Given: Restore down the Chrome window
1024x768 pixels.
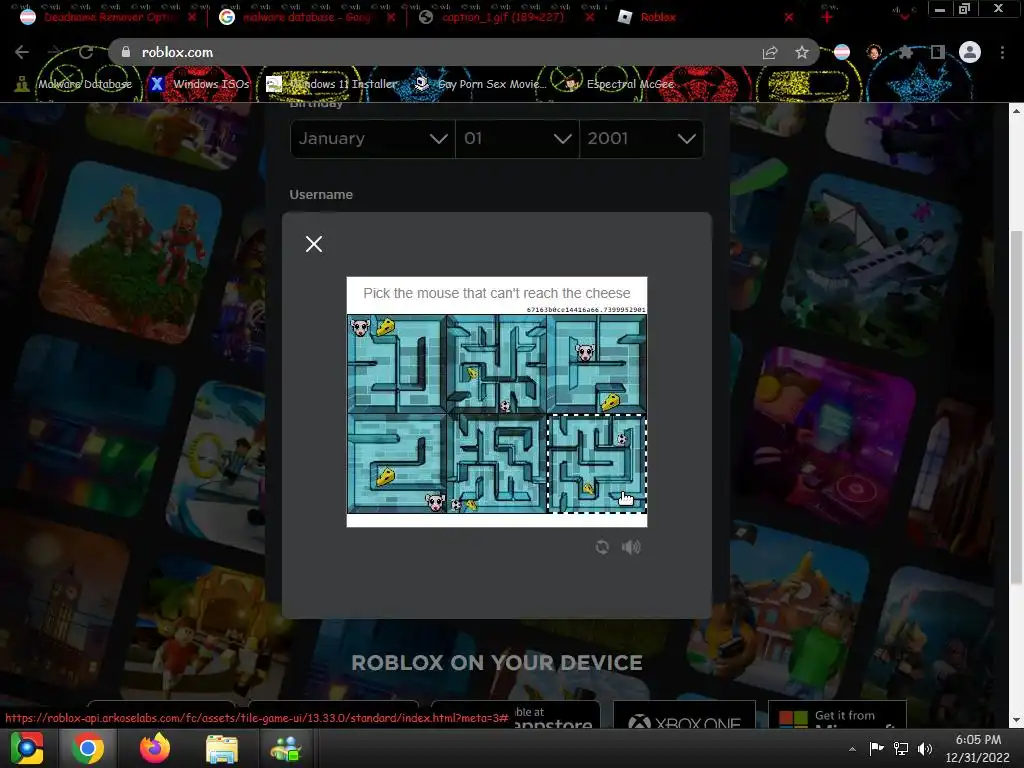Looking at the screenshot, I should pyautogui.click(x=964, y=9).
